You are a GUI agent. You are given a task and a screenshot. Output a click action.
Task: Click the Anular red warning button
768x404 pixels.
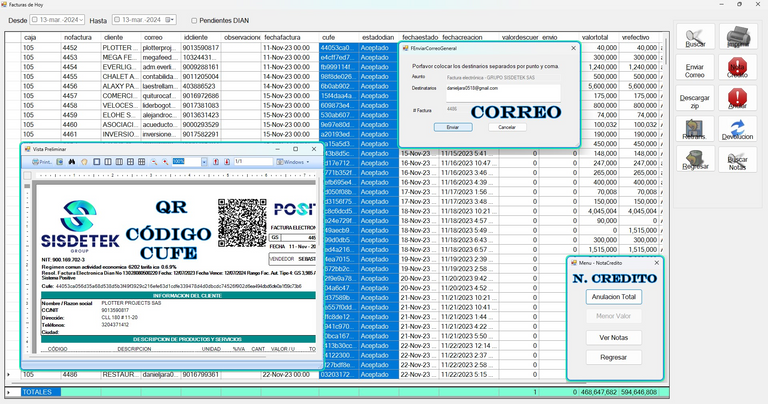(738, 98)
